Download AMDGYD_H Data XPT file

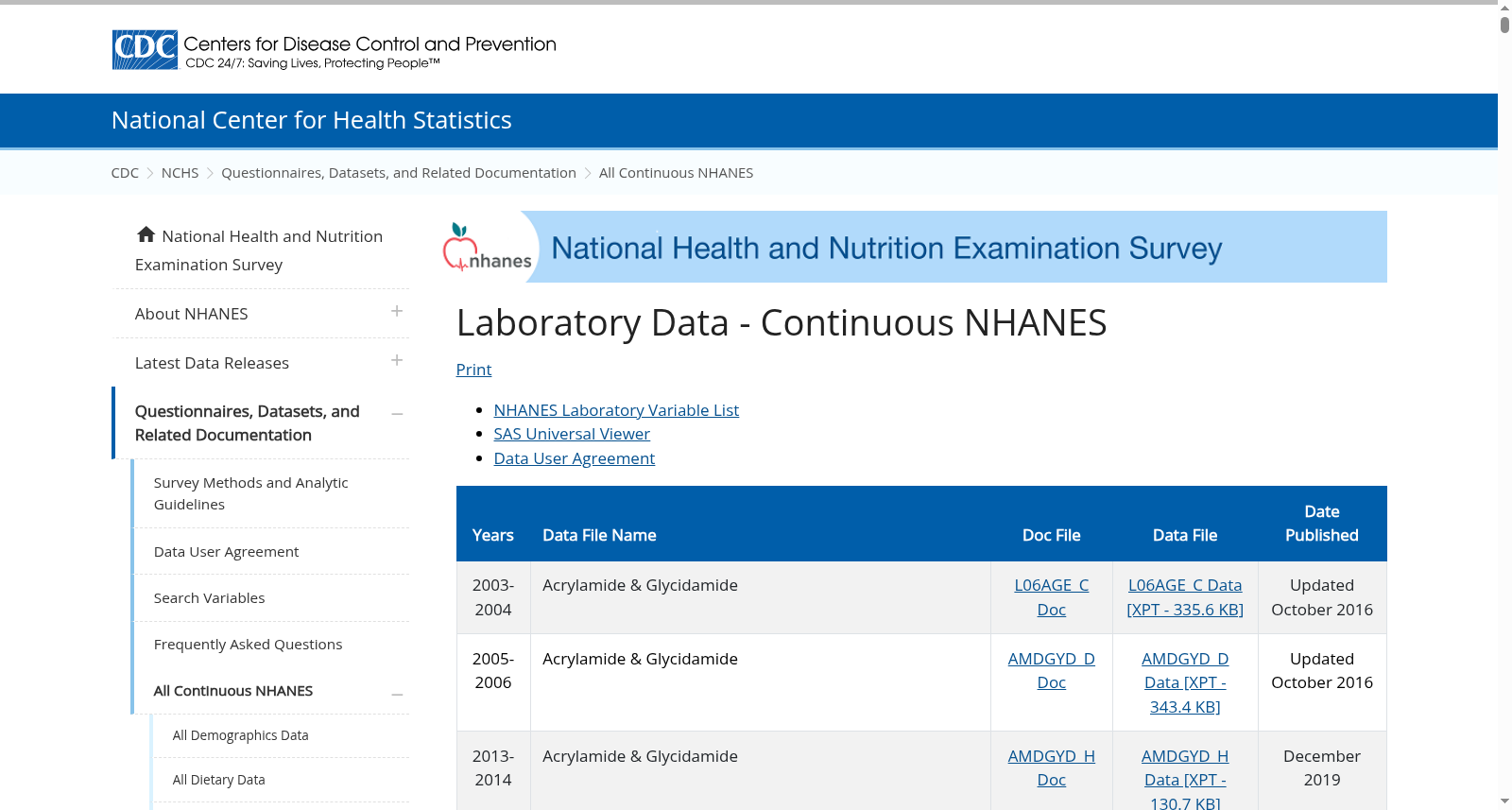[1185, 779]
